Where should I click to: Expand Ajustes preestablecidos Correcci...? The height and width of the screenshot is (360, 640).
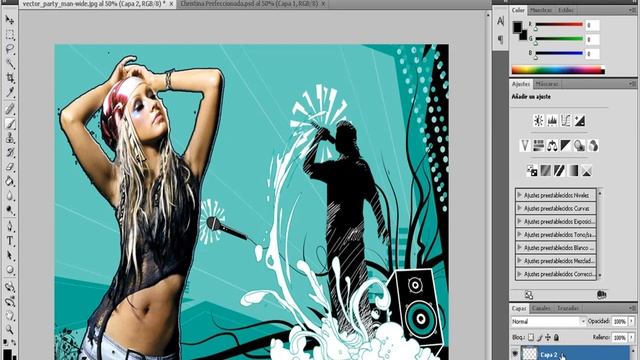click(520, 274)
